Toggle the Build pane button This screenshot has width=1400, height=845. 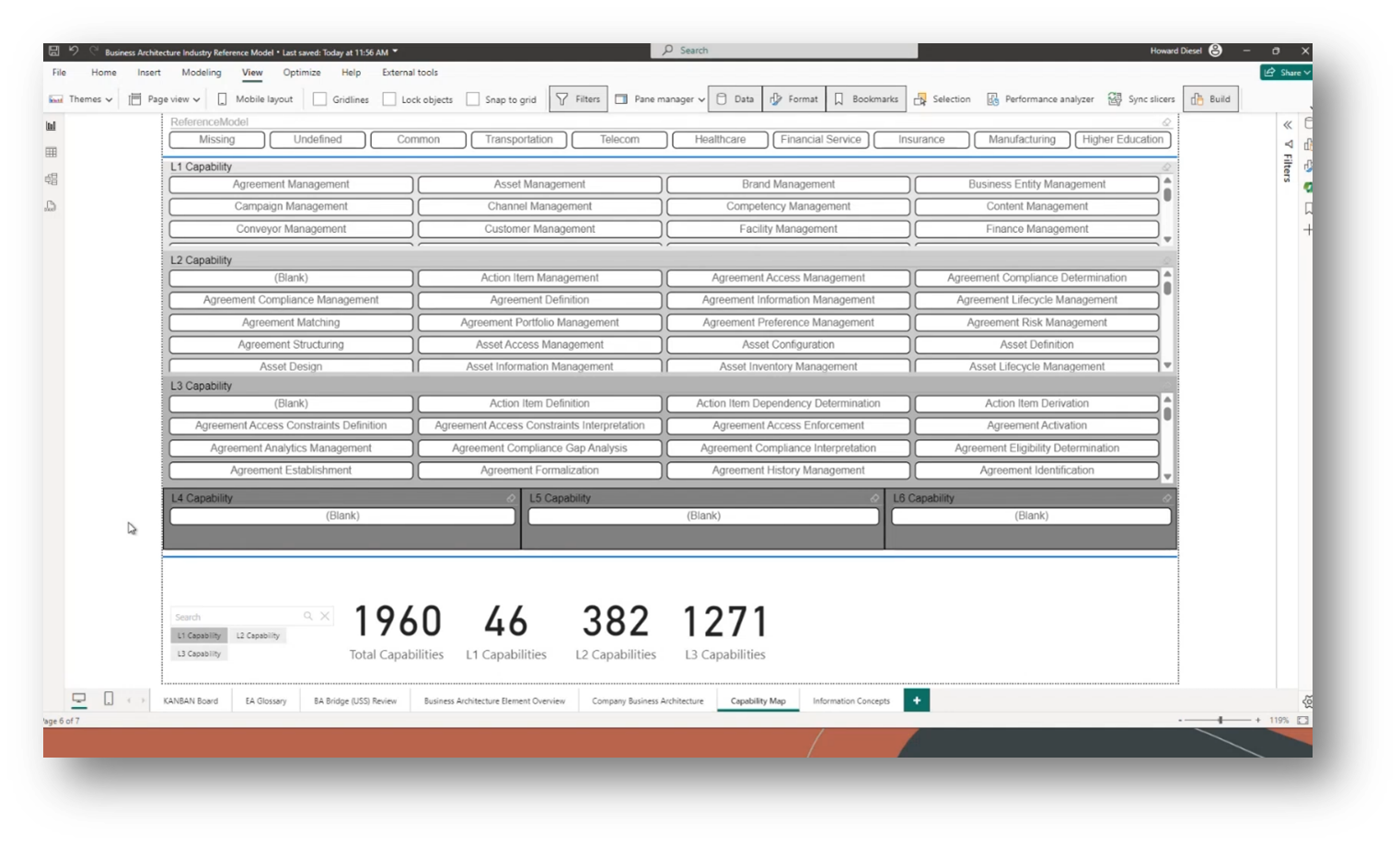[1210, 99]
